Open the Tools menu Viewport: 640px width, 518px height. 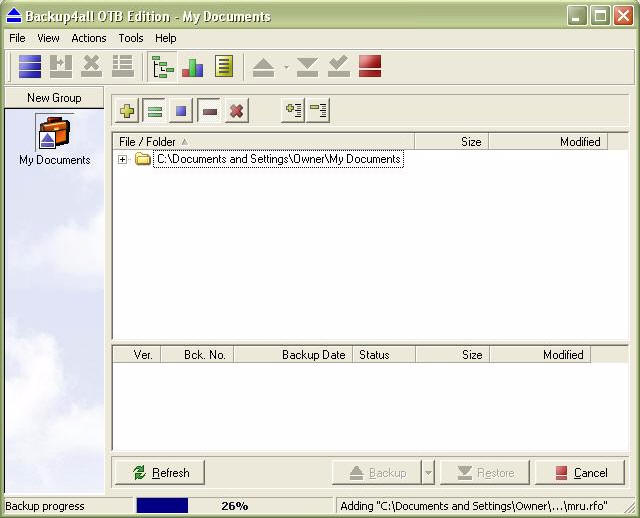(131, 38)
